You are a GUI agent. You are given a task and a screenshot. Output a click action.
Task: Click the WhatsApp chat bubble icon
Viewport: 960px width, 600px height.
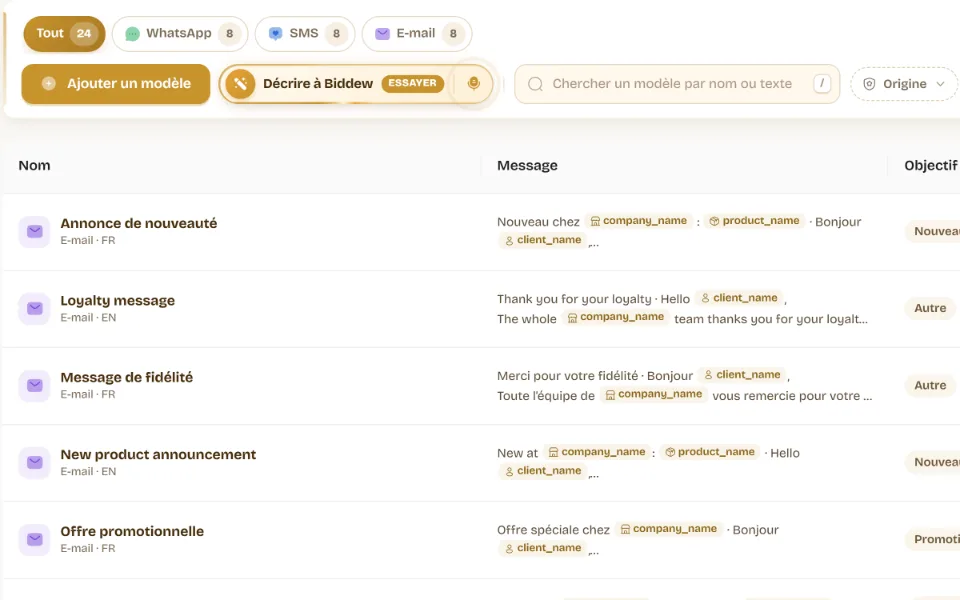[x=132, y=34]
